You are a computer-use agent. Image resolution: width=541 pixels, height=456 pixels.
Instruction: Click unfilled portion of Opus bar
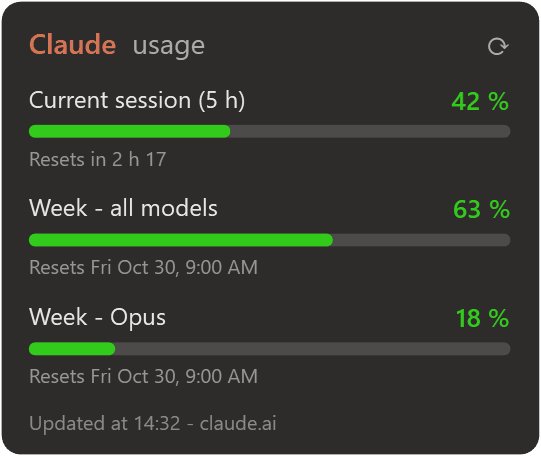[313, 349]
